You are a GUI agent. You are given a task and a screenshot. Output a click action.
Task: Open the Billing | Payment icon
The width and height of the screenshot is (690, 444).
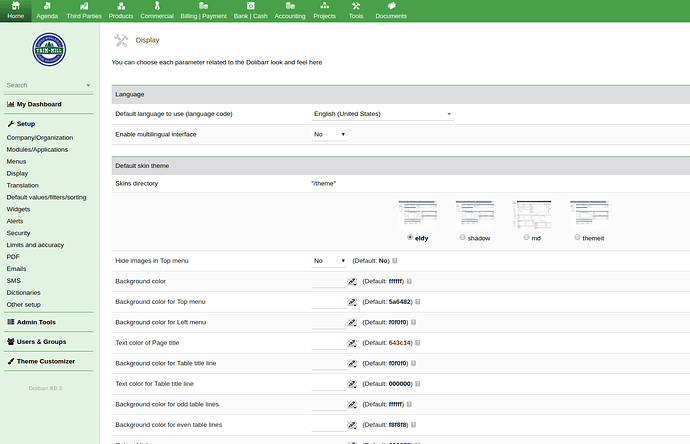tap(203, 6)
